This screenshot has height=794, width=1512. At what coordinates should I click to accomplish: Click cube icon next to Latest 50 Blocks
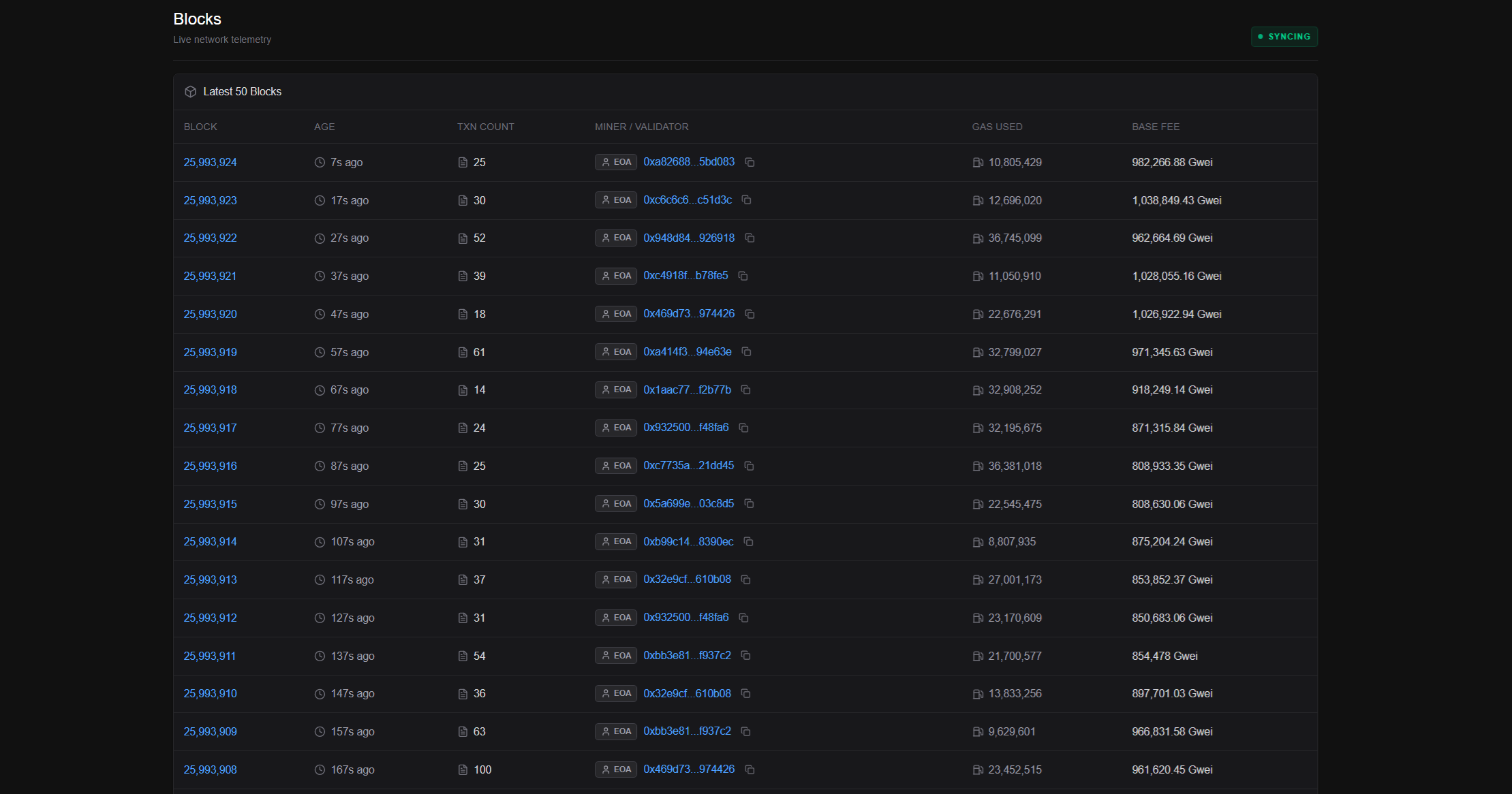click(x=191, y=92)
